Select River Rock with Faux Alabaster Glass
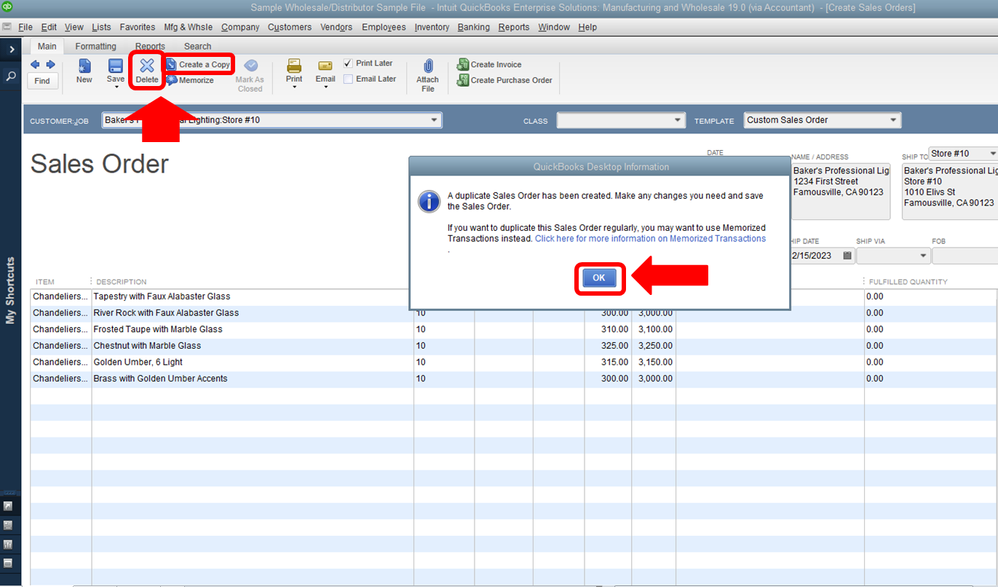Screen dimensions: 998x587 pyautogui.click(x=166, y=313)
